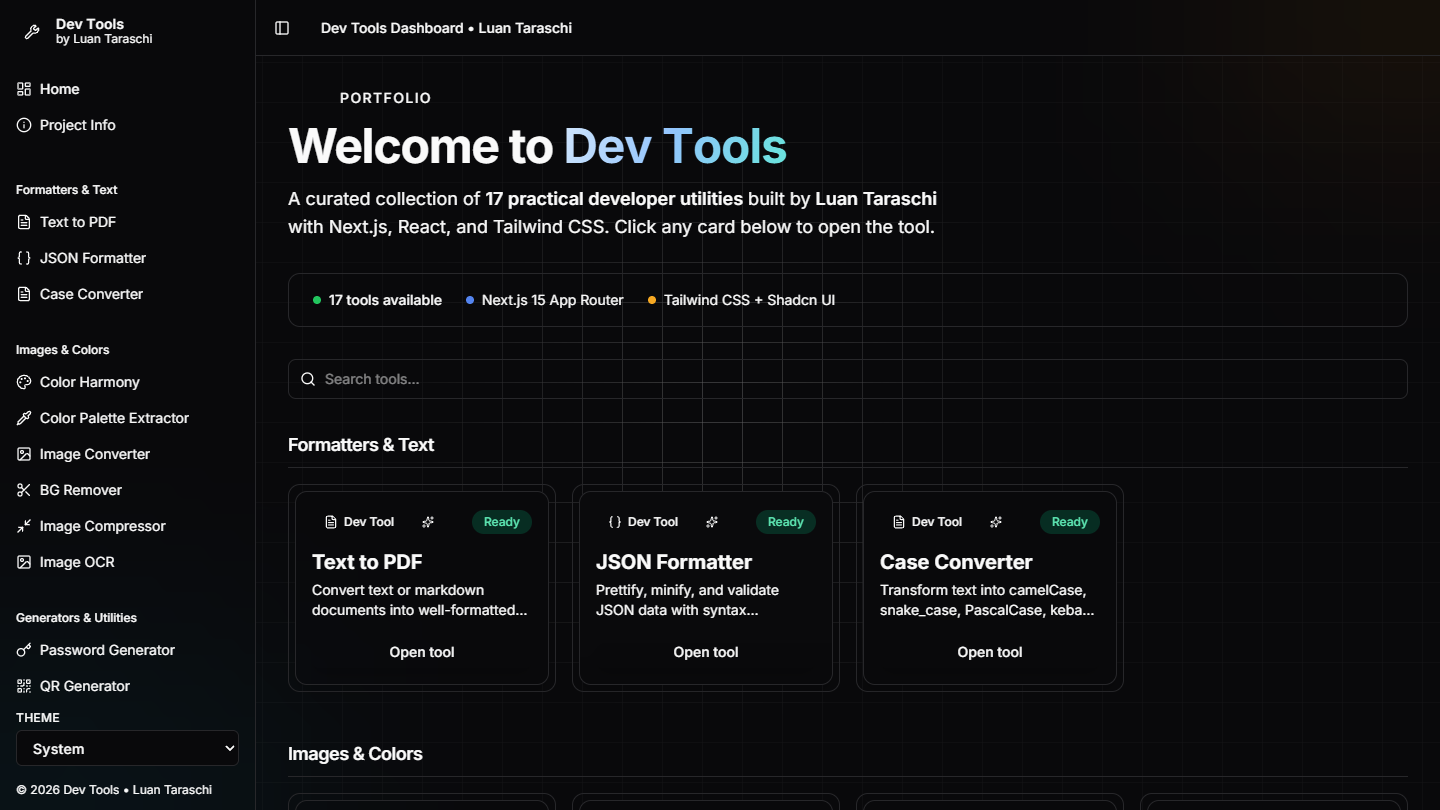The height and width of the screenshot is (810, 1440).
Task: Open Image Compressor tool
Action: point(128,526)
